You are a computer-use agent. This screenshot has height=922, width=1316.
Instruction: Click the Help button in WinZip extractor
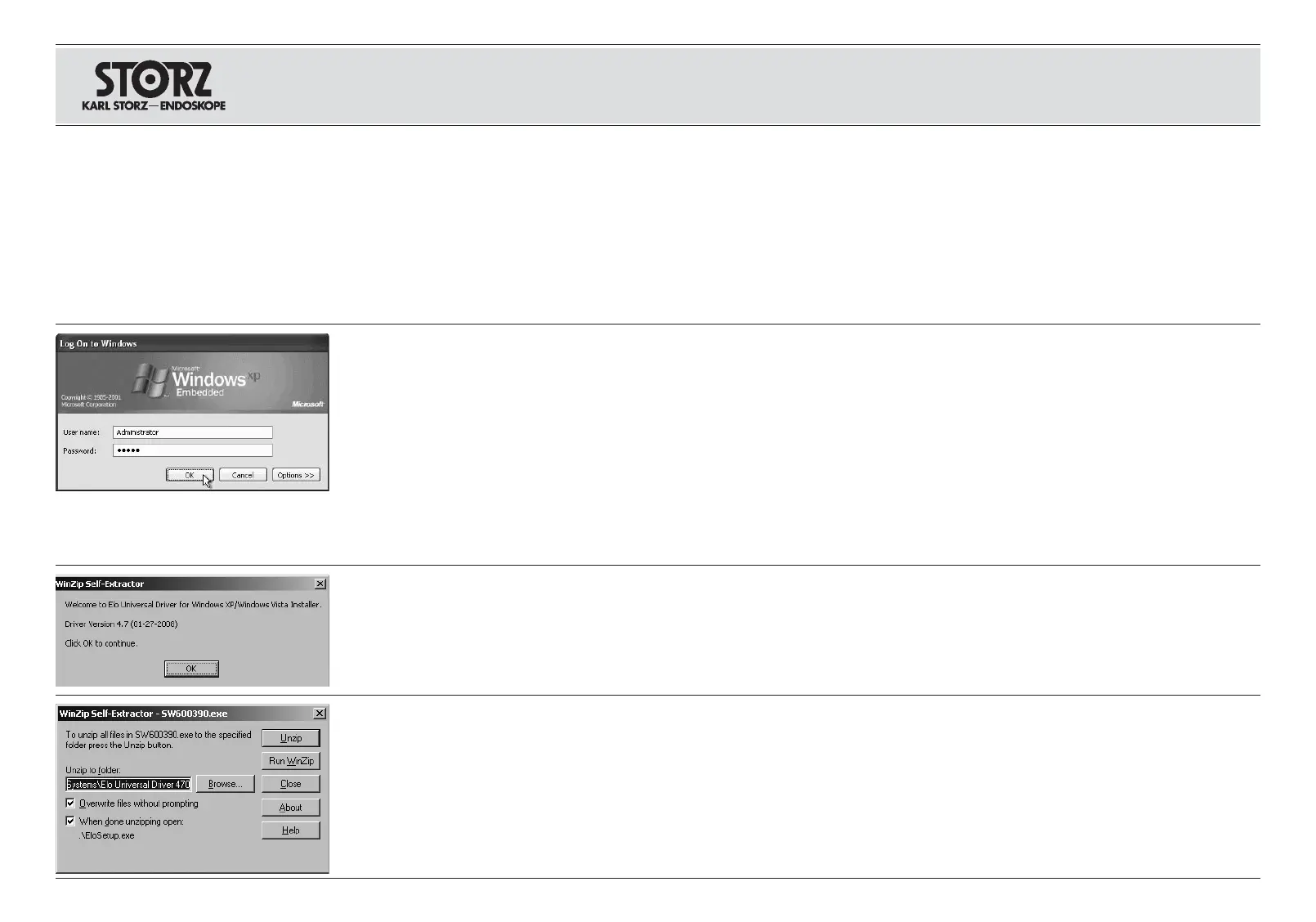[x=291, y=830]
